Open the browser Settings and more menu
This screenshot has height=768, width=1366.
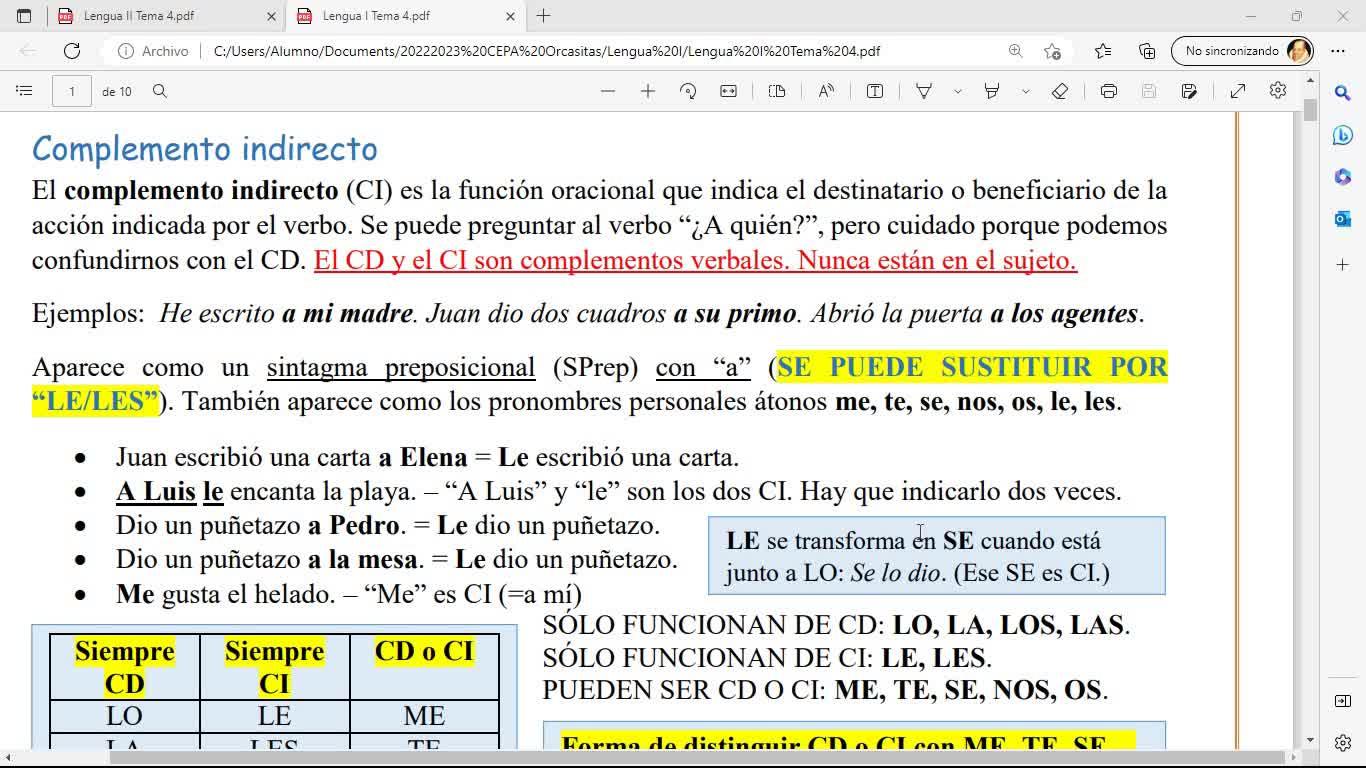1338,51
